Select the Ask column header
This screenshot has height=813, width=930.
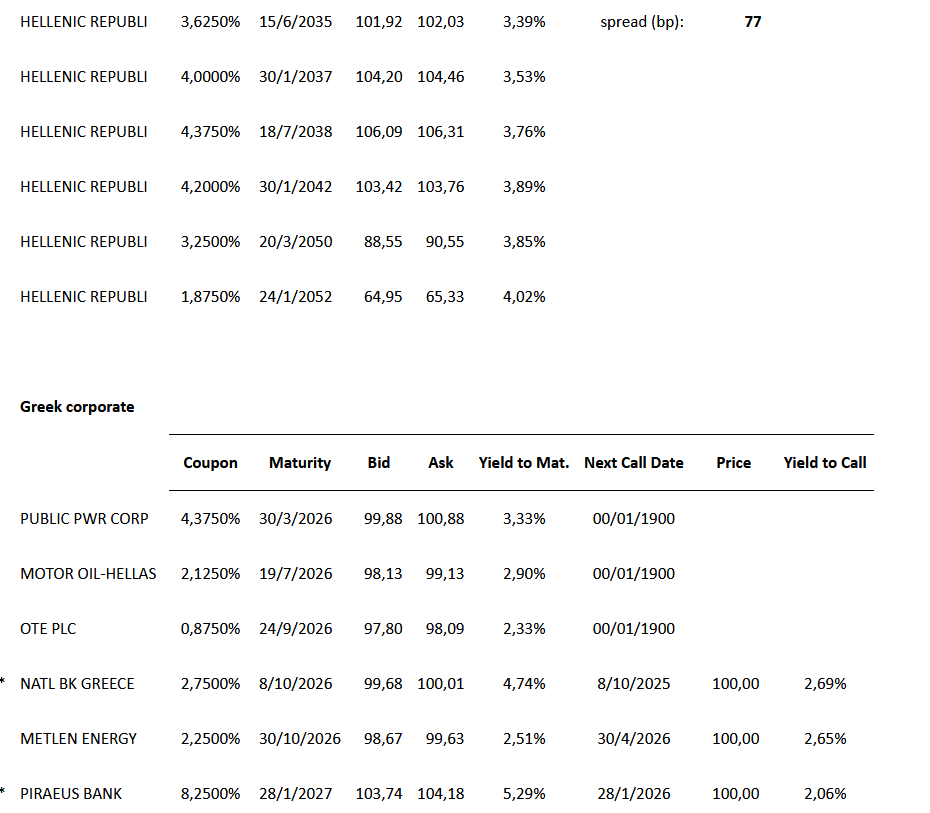(441, 463)
